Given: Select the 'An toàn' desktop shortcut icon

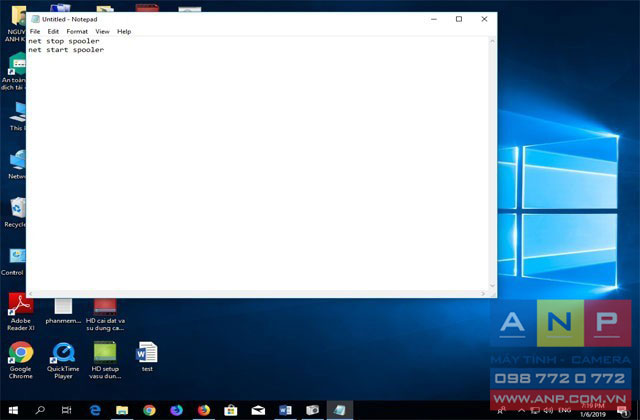Looking at the screenshot, I should click(x=14, y=71).
